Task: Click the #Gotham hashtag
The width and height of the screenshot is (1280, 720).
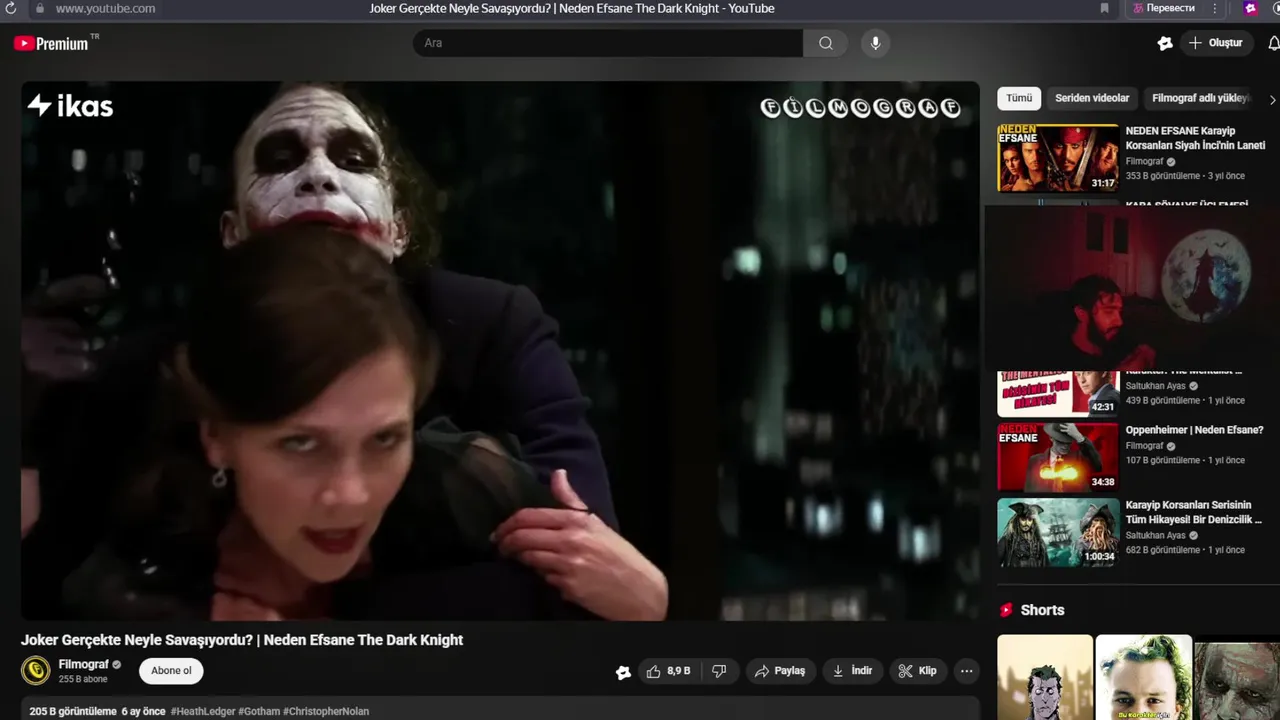Action: 259,712
